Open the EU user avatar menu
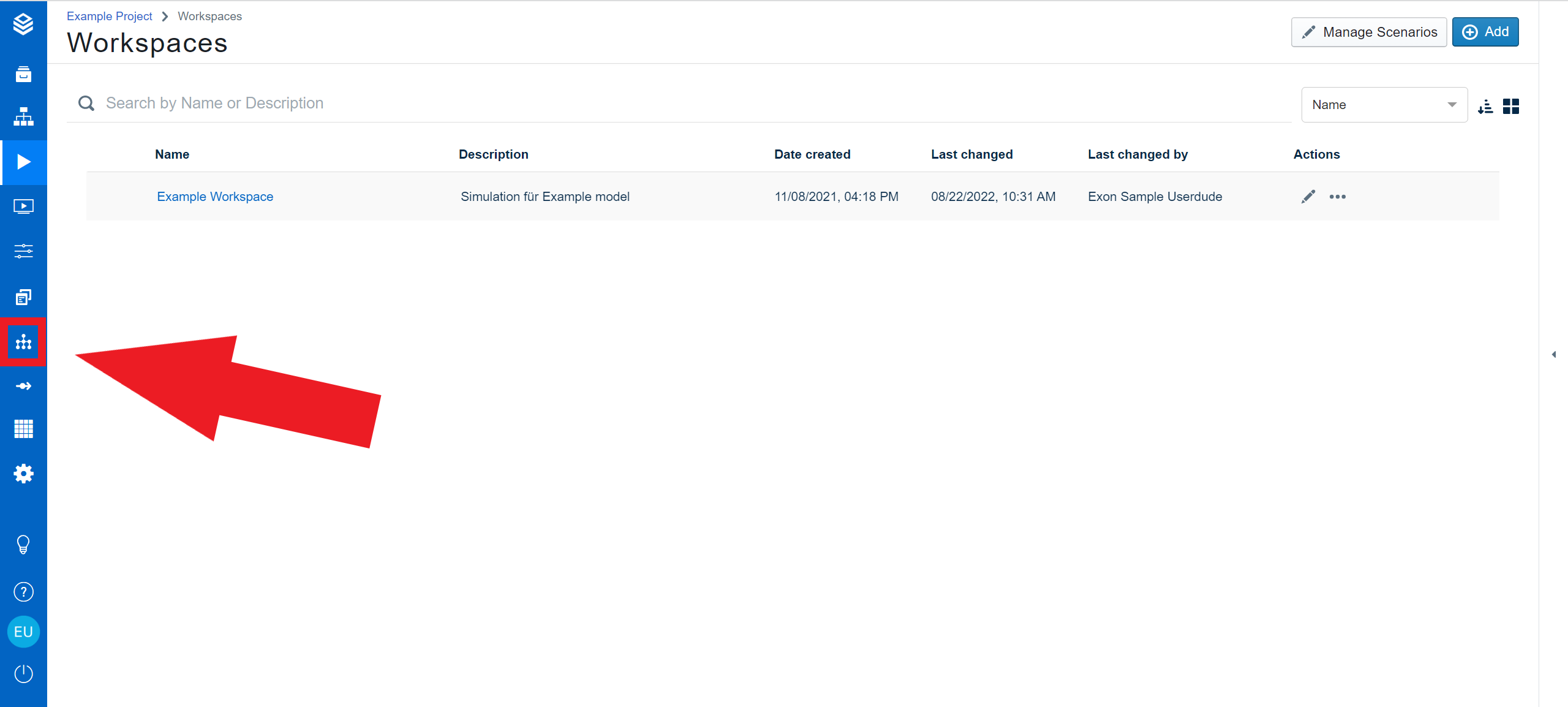Screen dimensions: 1568x707 click(x=23, y=632)
